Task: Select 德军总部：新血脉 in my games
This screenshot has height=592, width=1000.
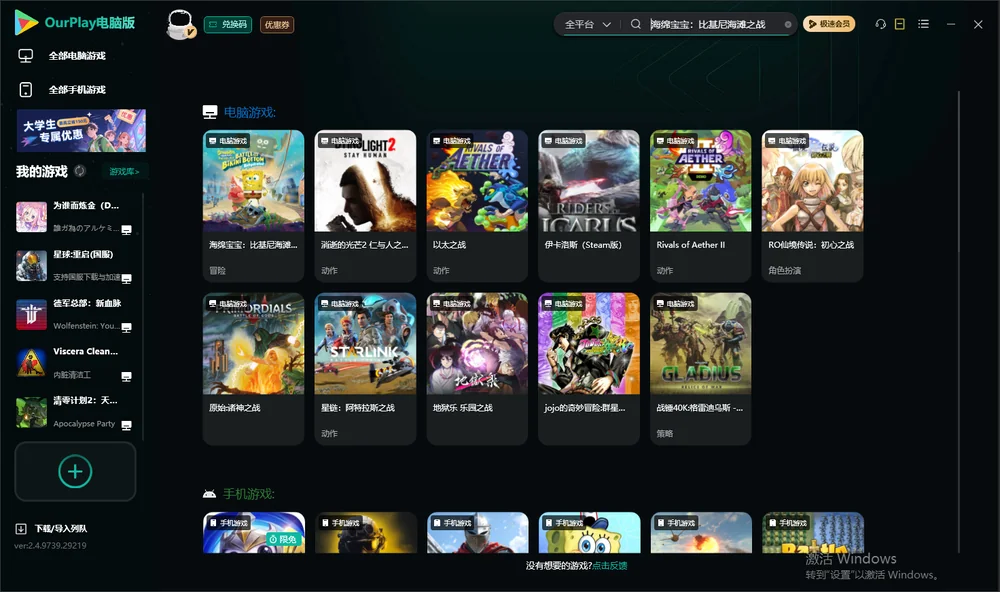Action: point(75,314)
